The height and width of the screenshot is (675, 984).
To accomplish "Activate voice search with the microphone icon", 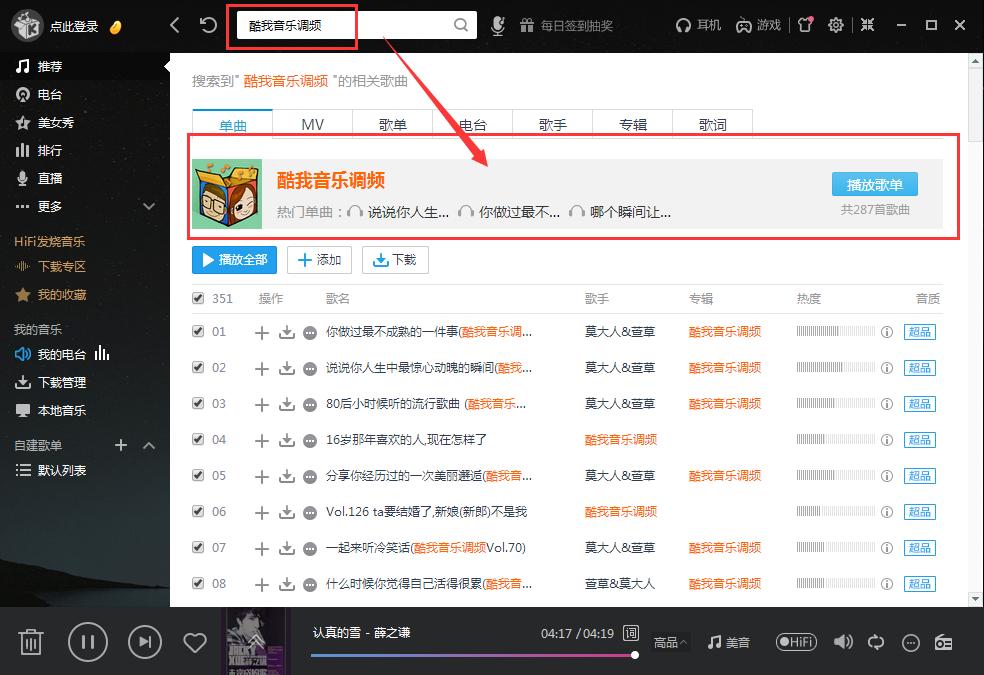I will coord(497,25).
